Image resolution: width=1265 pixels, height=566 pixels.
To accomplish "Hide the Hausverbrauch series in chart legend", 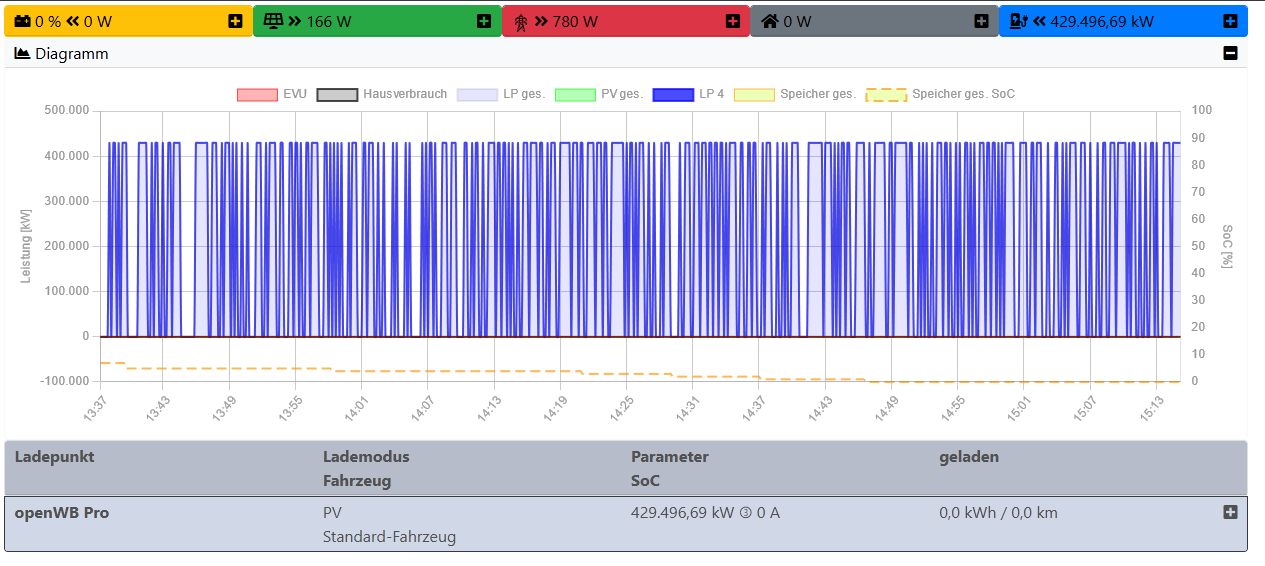I will tap(337, 94).
